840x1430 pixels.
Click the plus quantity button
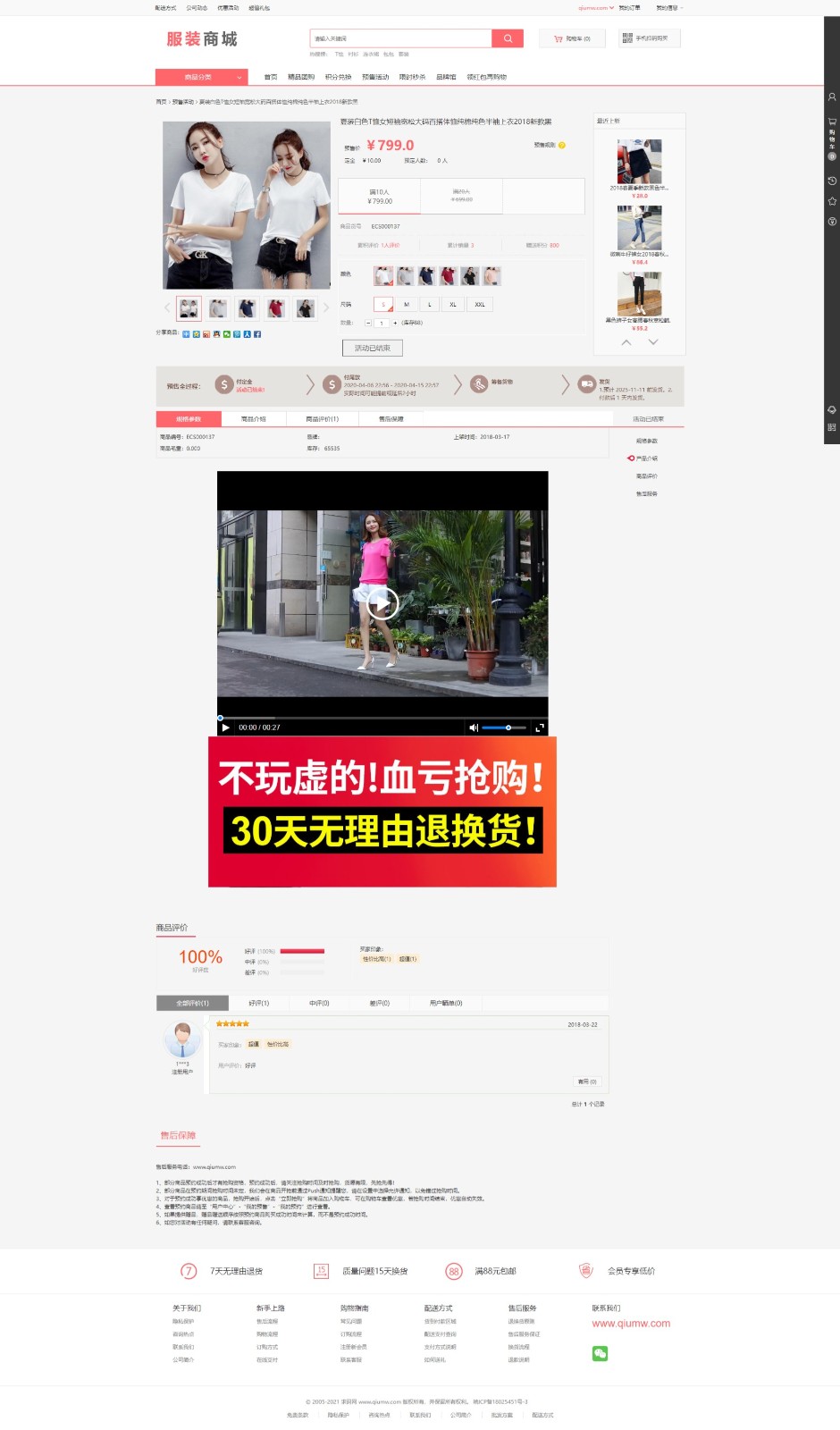(x=395, y=323)
